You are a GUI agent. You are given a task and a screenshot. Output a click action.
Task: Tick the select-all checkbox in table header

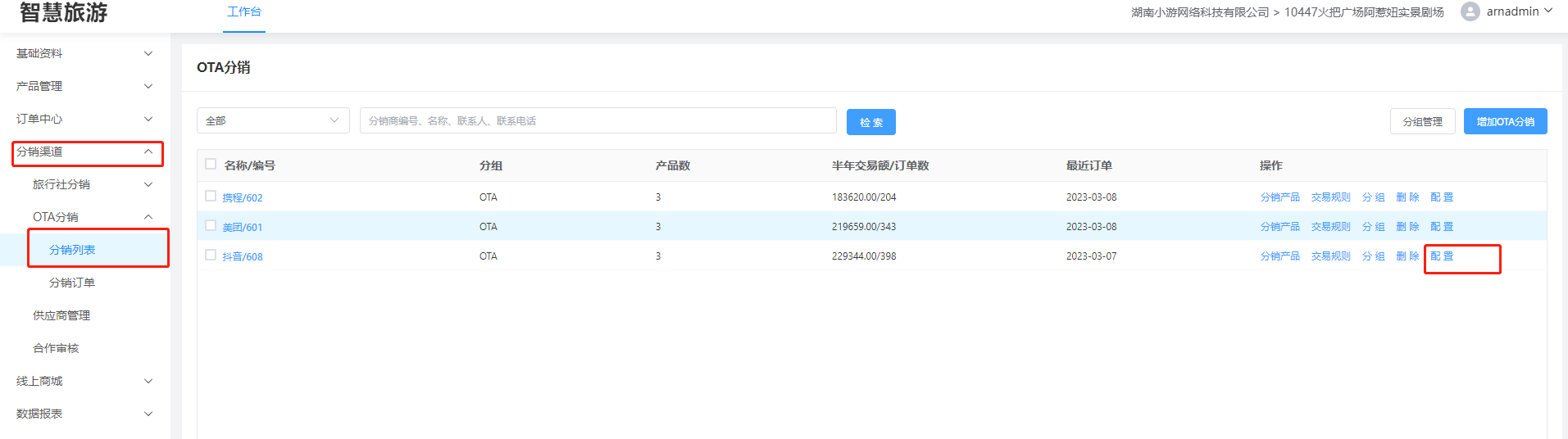[211, 165]
